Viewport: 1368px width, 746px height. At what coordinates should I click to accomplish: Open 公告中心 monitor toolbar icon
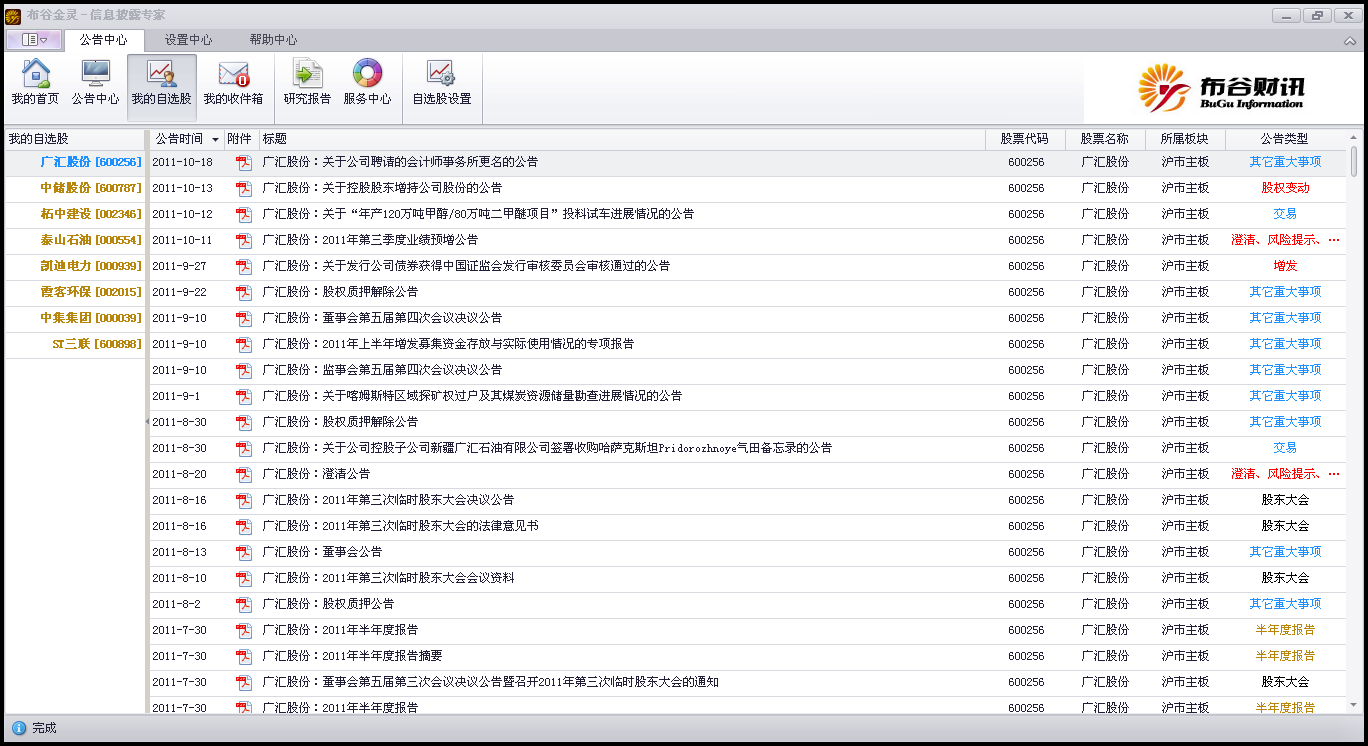[95, 83]
